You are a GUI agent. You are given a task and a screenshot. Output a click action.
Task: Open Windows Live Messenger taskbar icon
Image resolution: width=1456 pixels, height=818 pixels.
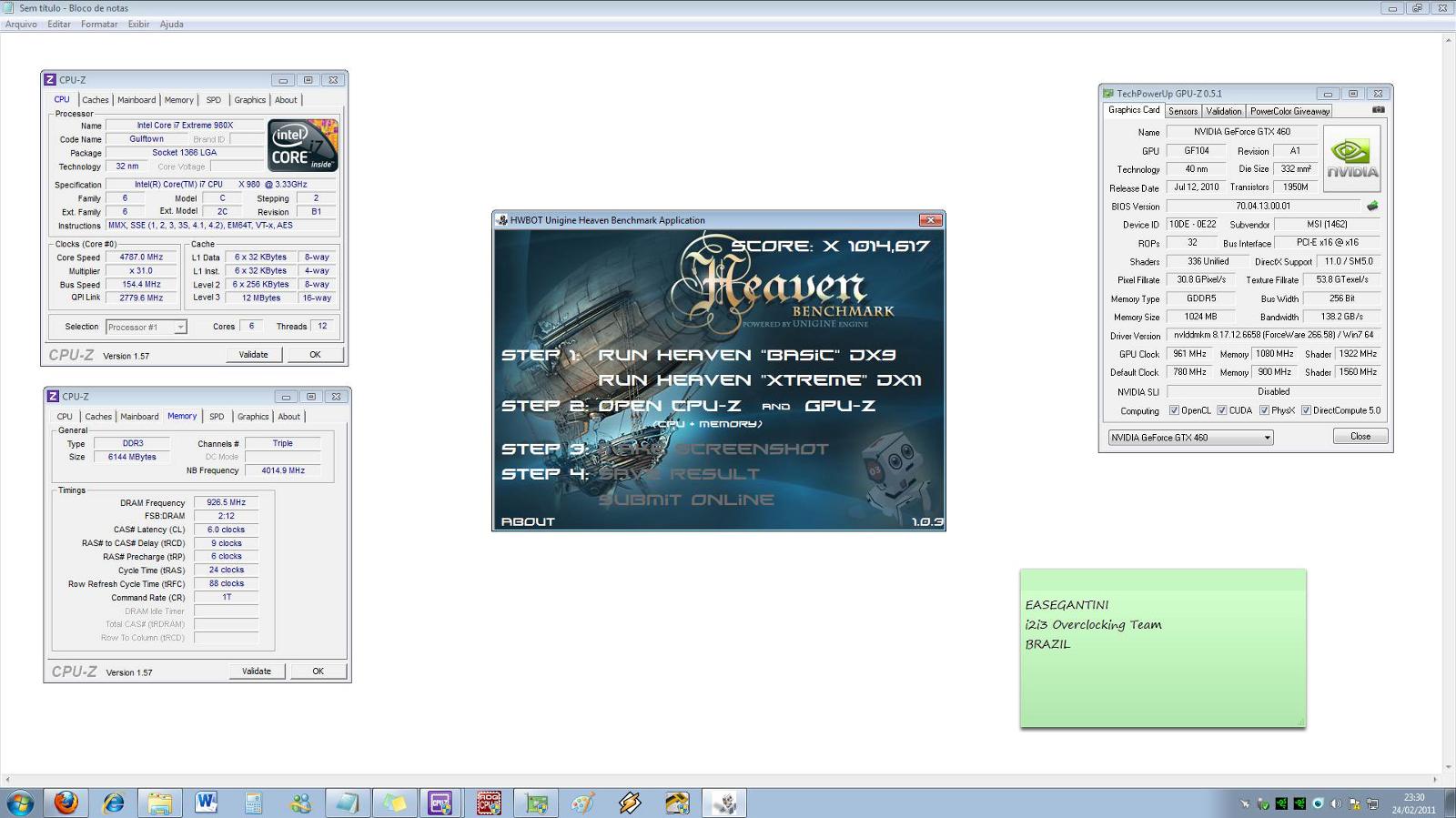tap(300, 803)
